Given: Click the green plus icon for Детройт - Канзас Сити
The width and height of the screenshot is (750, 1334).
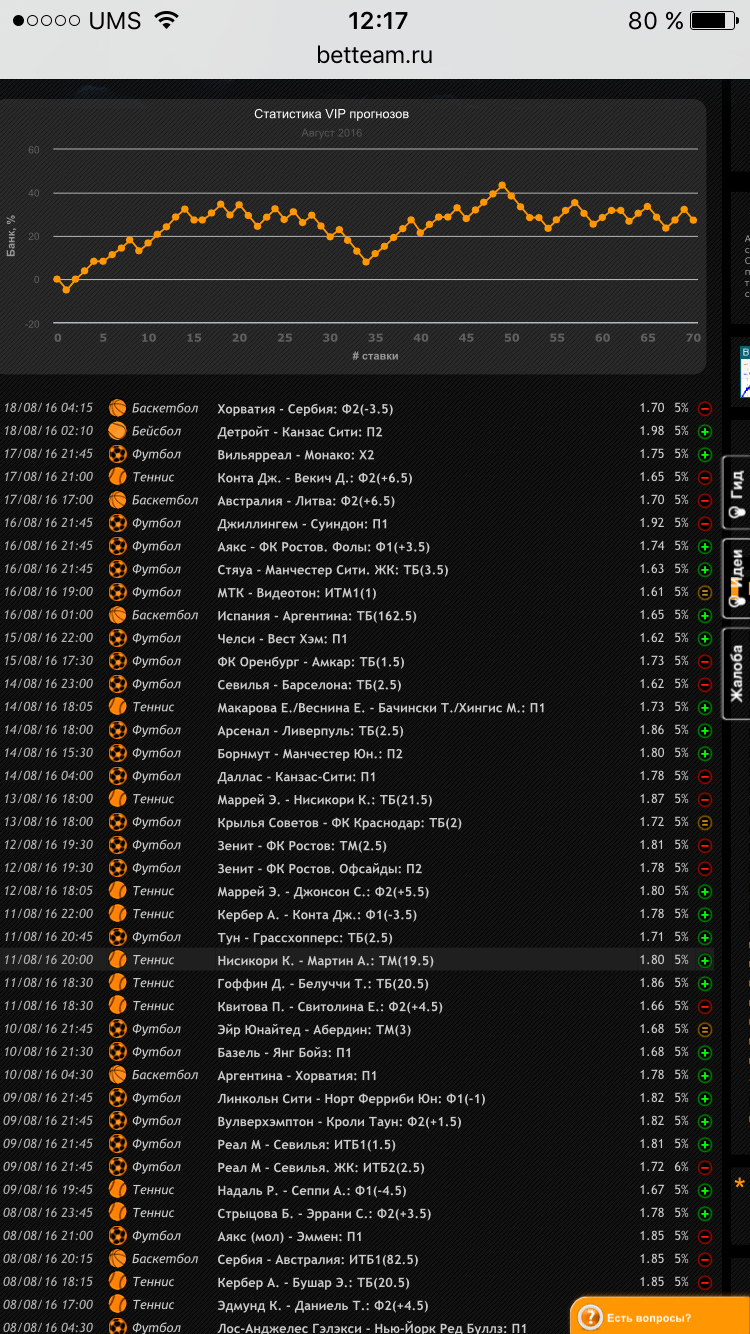Looking at the screenshot, I should (705, 432).
